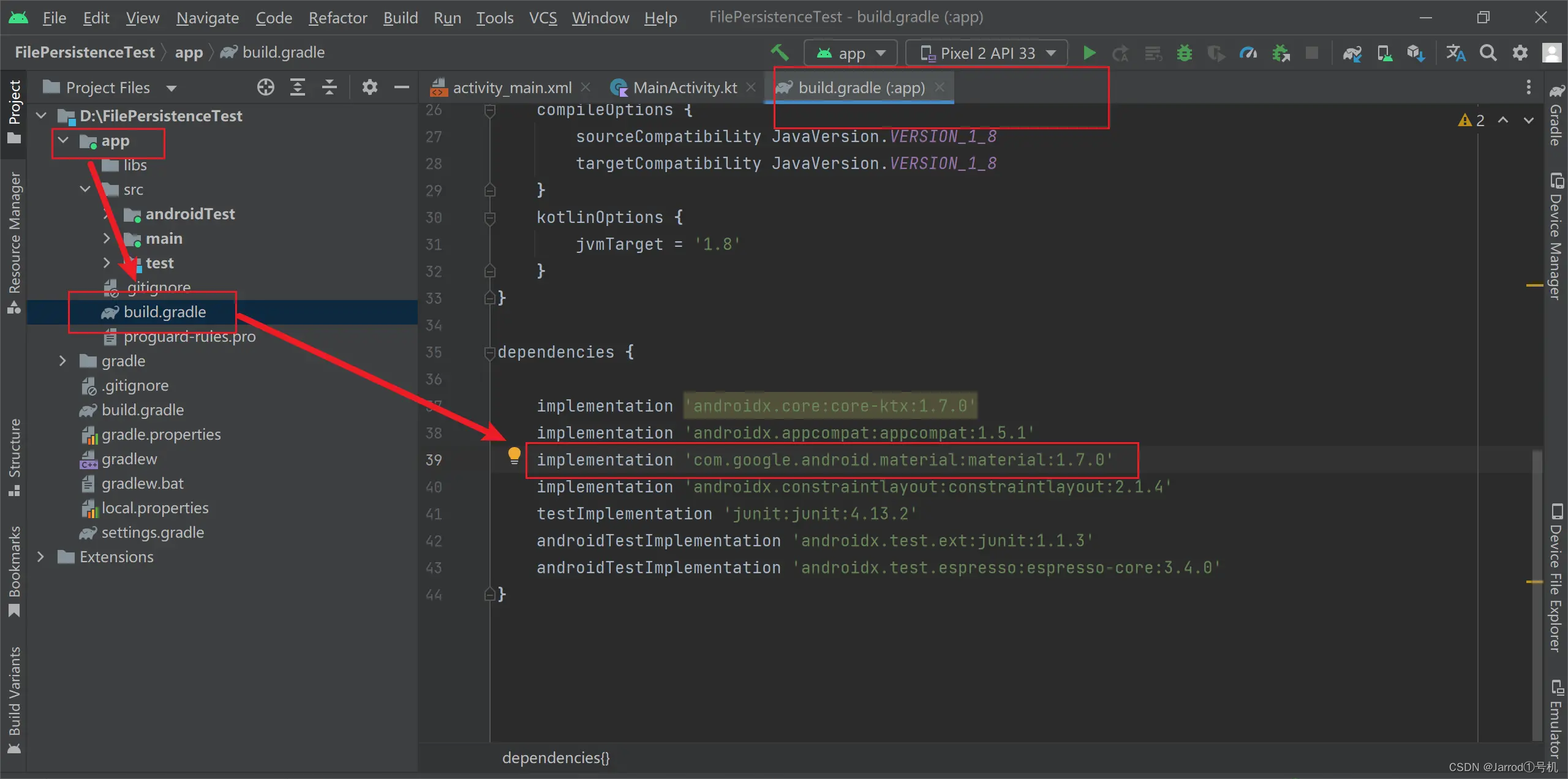This screenshot has height=779, width=1568.
Task: Click FilePersistenceTest breadcrumb
Action: tap(85, 53)
